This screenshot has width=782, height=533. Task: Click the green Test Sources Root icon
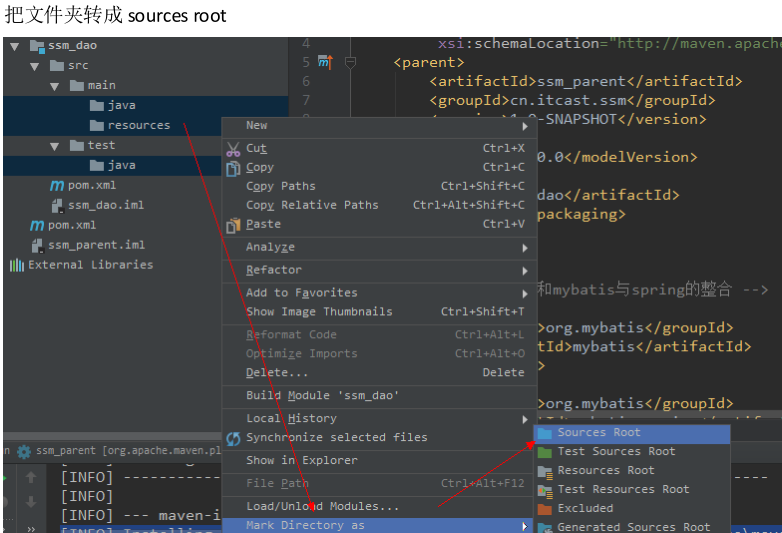(x=545, y=452)
